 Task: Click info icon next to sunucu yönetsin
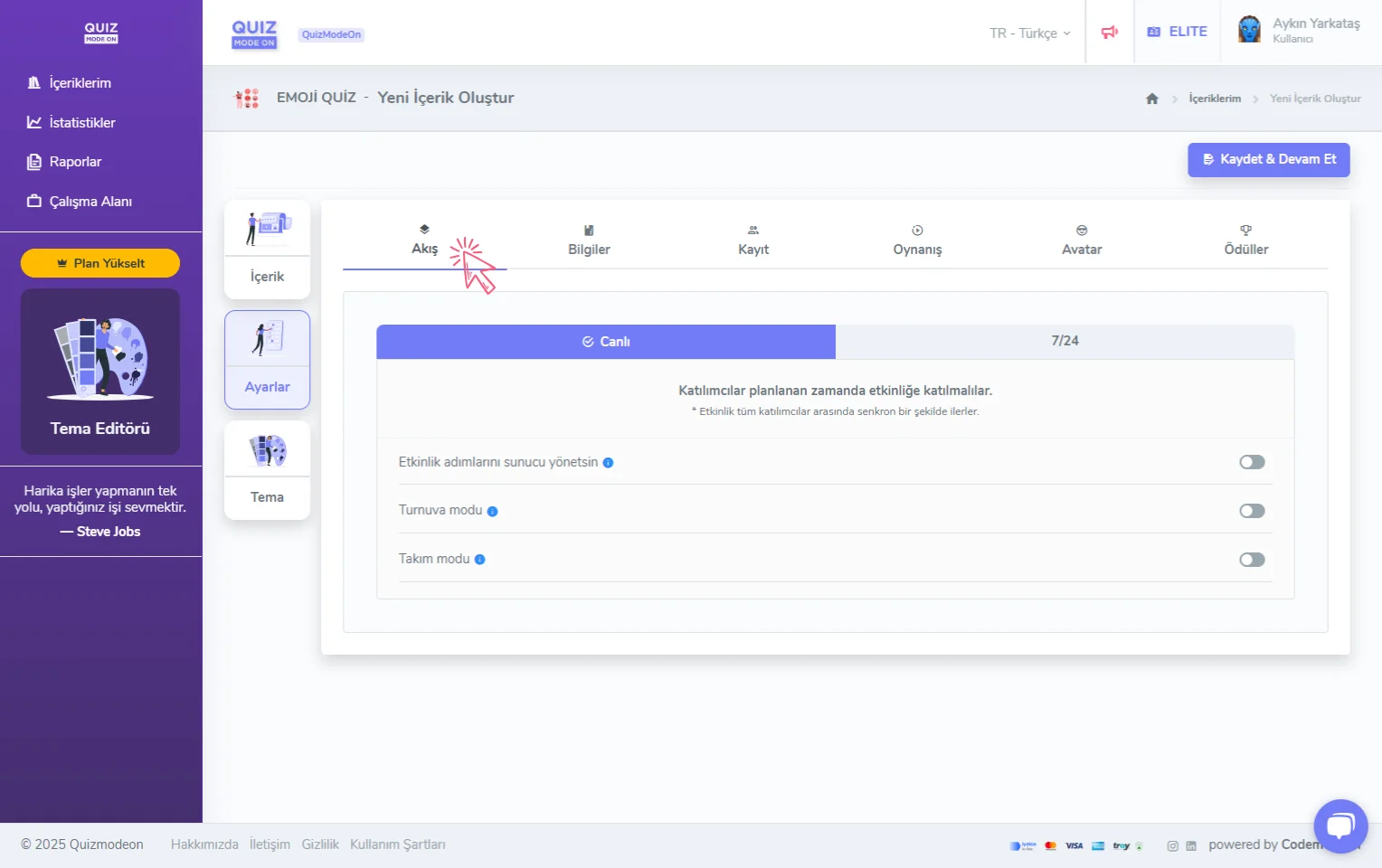[608, 463]
